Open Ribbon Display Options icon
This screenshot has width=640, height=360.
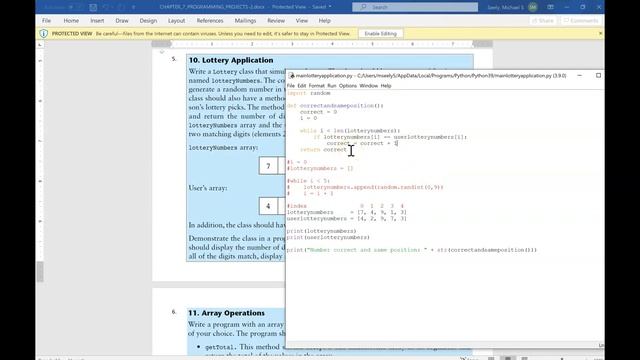[550, 7]
